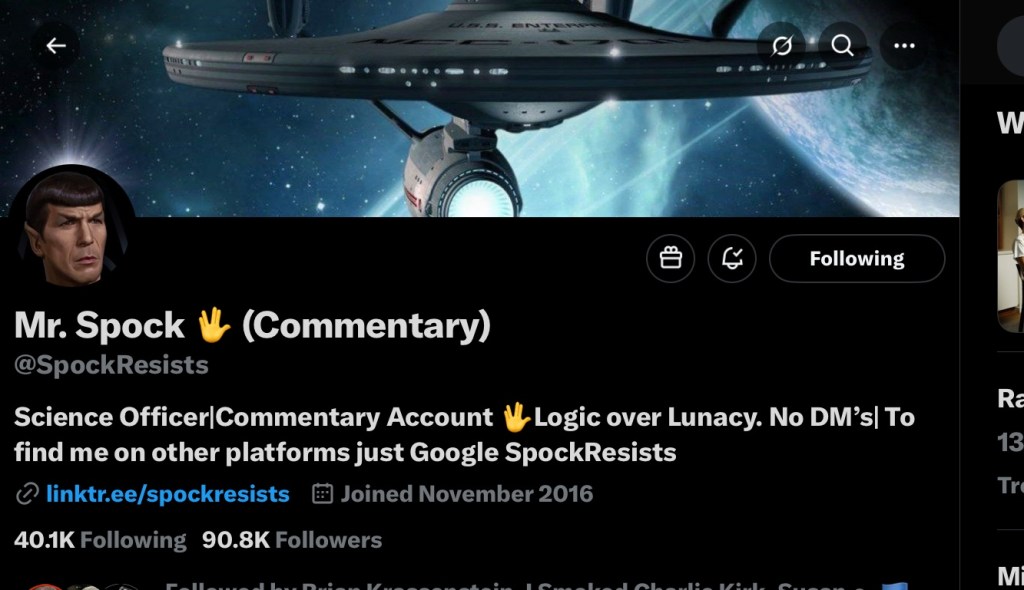The height and width of the screenshot is (590, 1024).
Task: Toggle the Following button to unfollow
Action: 857,259
